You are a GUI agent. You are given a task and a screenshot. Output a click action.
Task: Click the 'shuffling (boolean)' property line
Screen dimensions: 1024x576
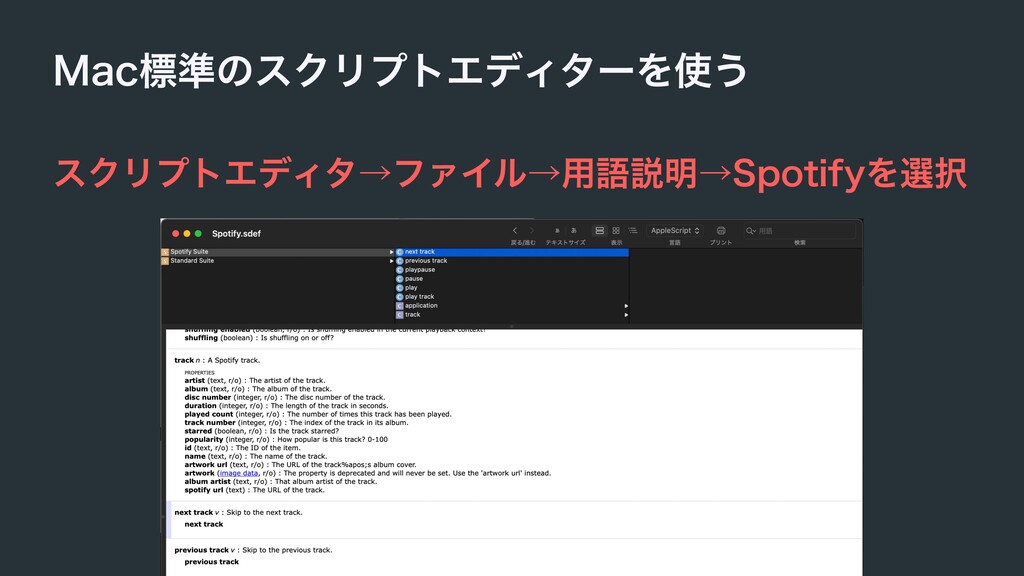click(259, 338)
